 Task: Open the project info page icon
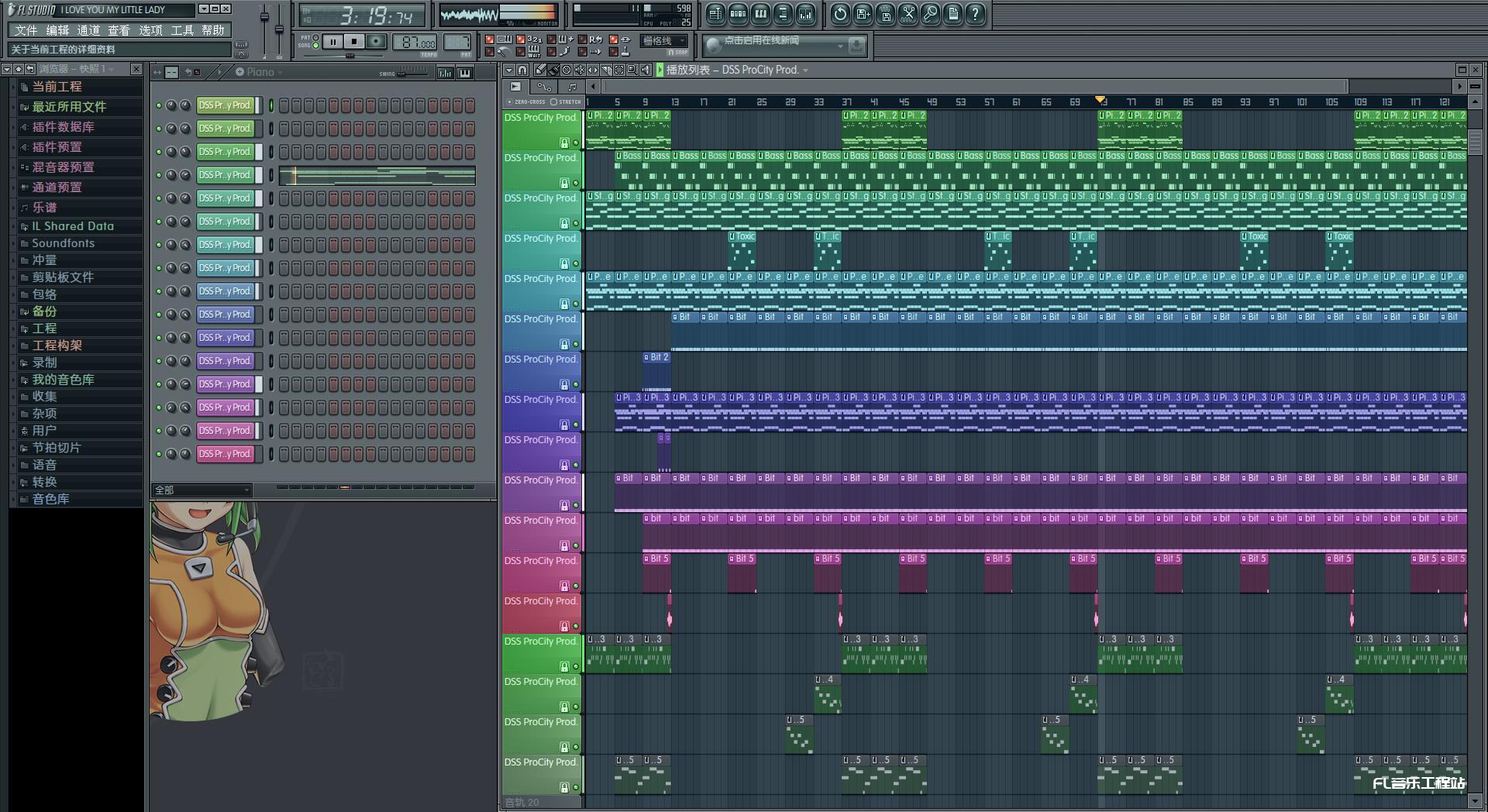click(952, 13)
